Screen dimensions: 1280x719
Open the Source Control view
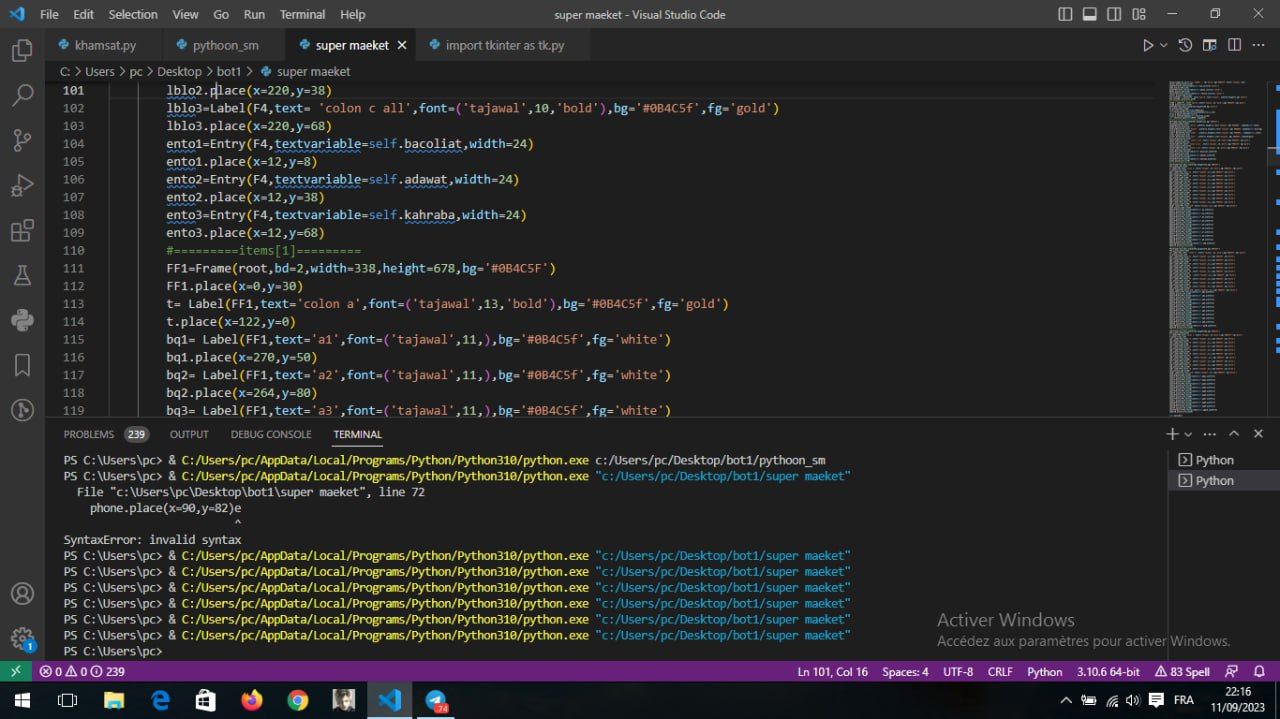point(22,141)
